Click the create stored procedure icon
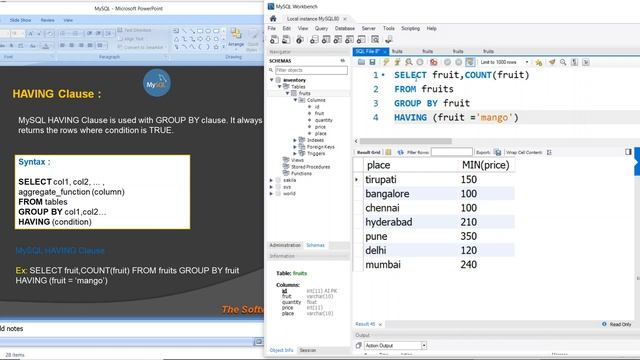The width and height of the screenshot is (640, 360). pyautogui.click(x=349, y=40)
